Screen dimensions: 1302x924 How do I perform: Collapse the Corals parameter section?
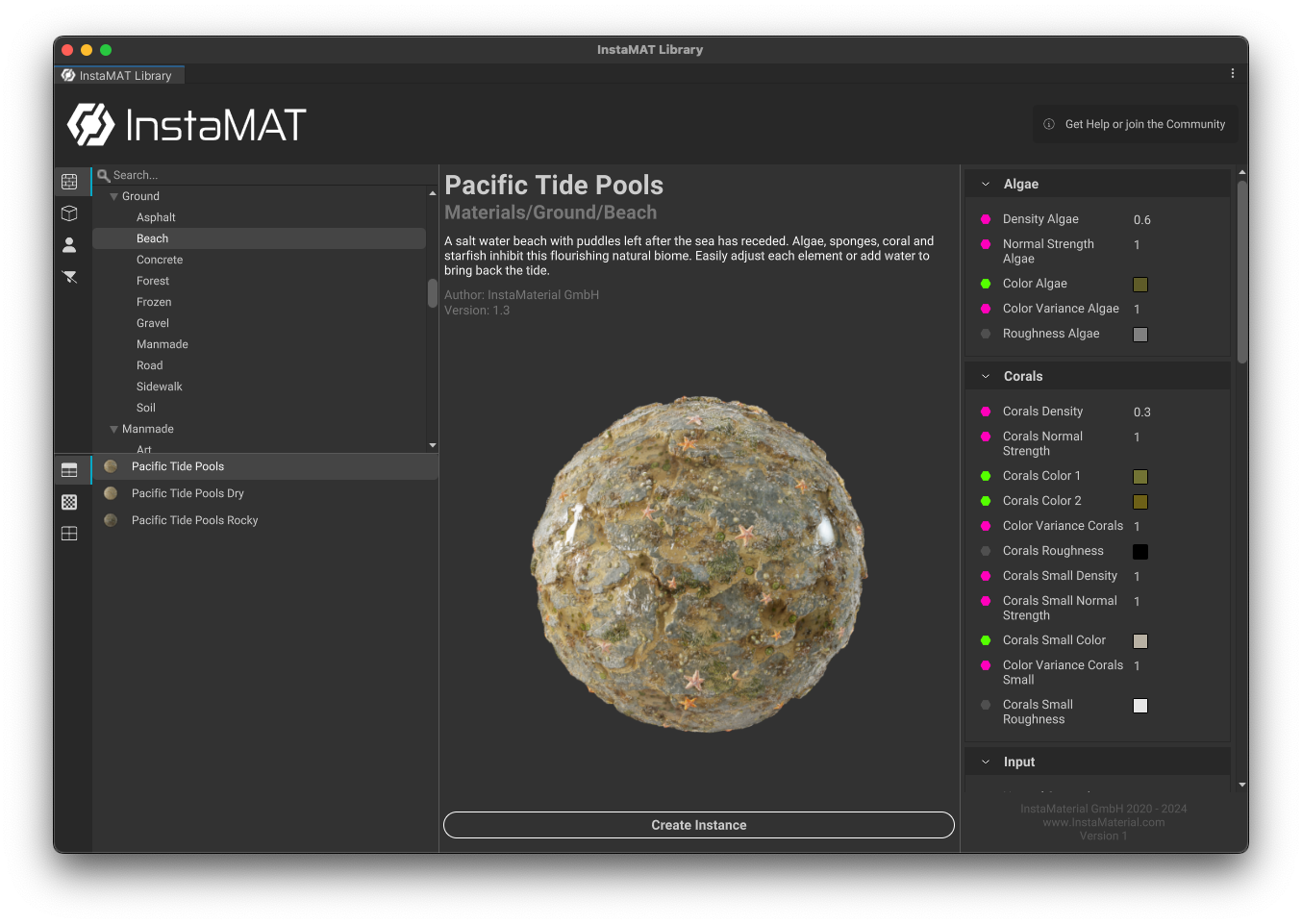(x=986, y=376)
